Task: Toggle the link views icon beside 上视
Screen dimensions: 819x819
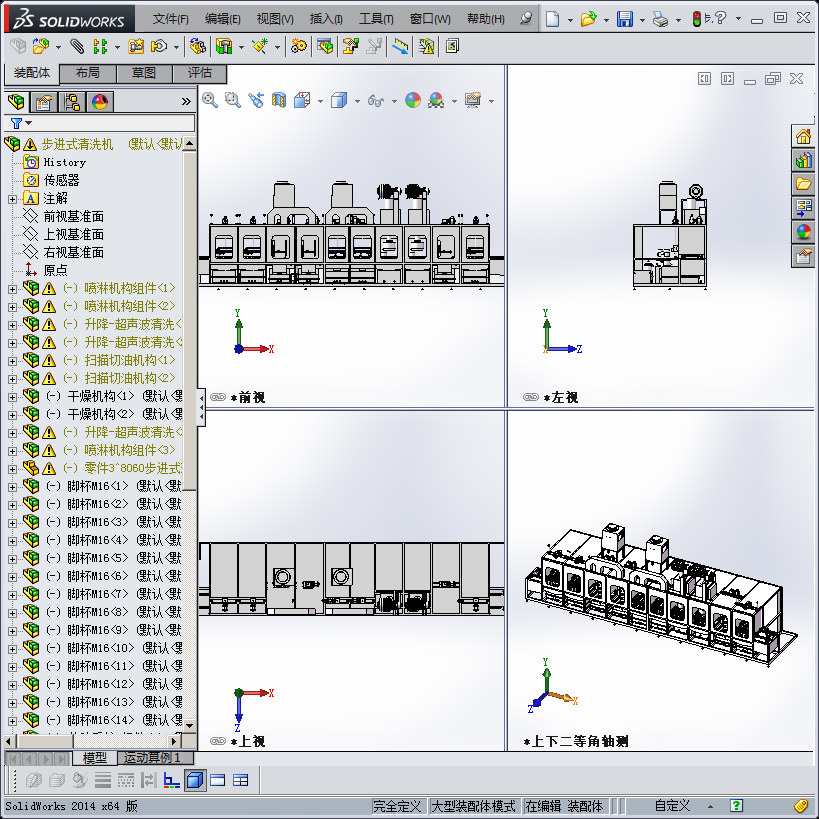Action: click(x=218, y=741)
